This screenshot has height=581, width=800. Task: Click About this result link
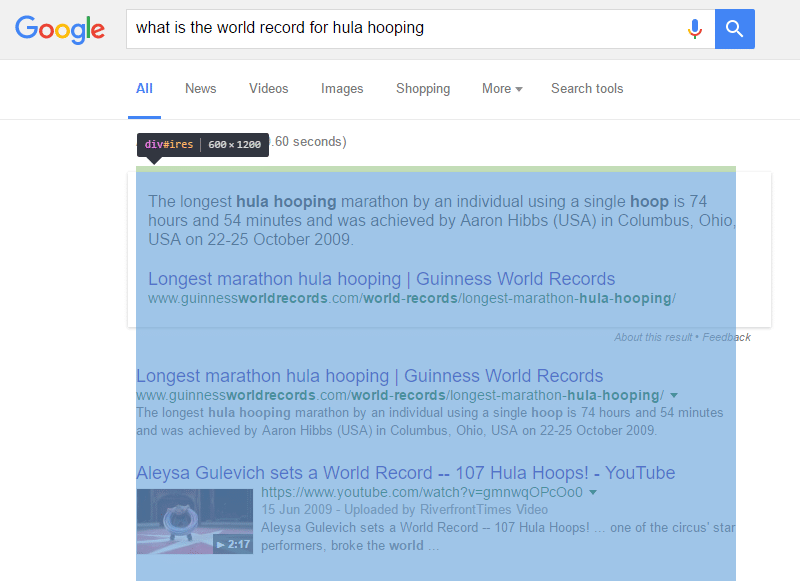coord(653,337)
